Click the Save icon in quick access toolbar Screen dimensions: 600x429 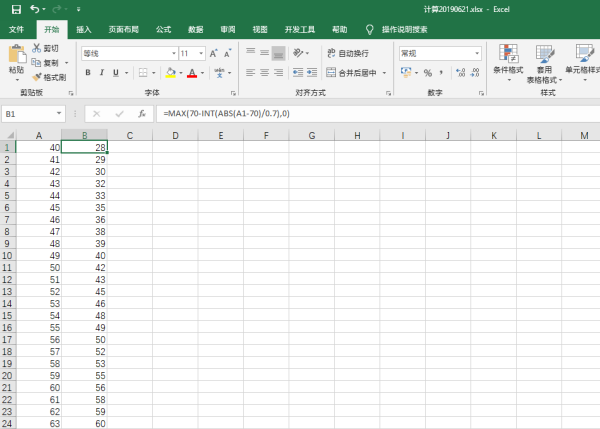point(14,9)
